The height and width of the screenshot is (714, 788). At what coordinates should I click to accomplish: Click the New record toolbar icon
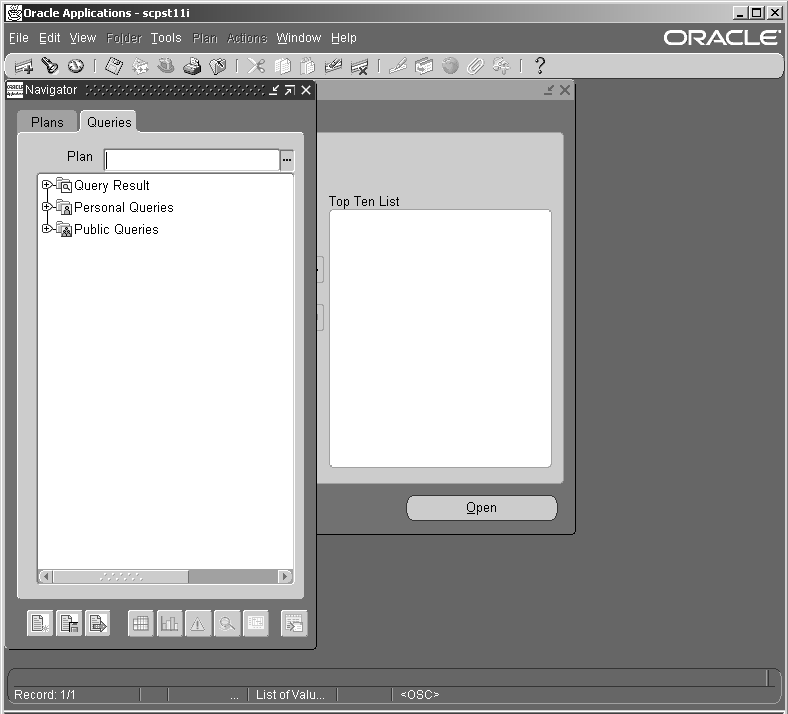tap(24, 66)
